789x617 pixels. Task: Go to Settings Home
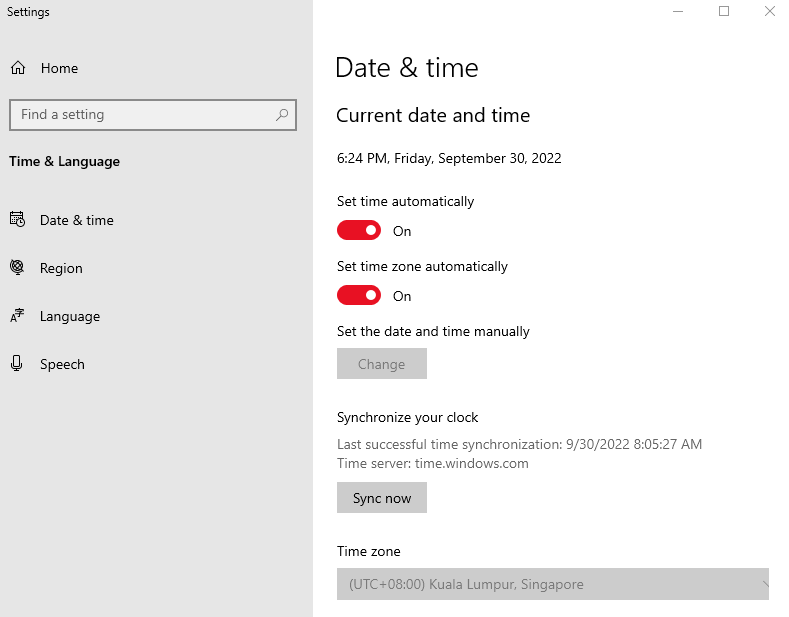(x=59, y=68)
